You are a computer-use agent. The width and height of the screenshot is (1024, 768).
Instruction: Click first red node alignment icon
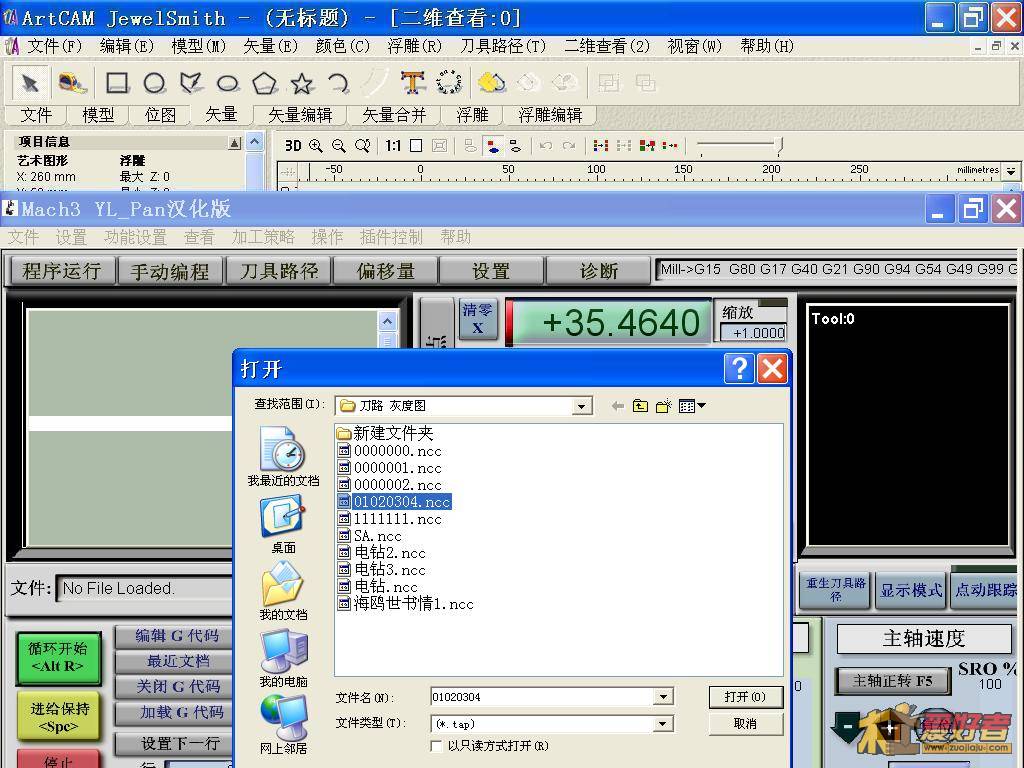coord(600,146)
